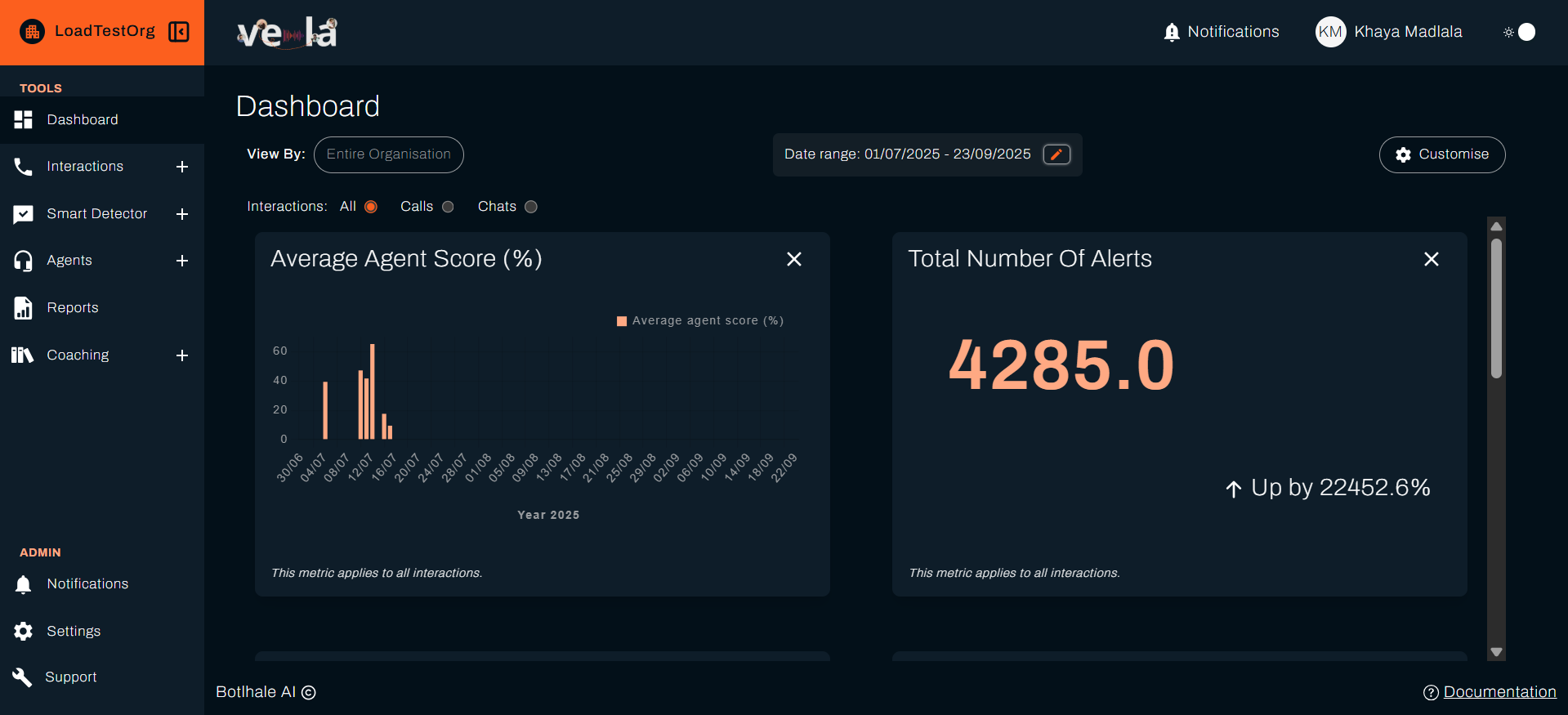Click the Vela logo
The image size is (1568, 715).
287,33
